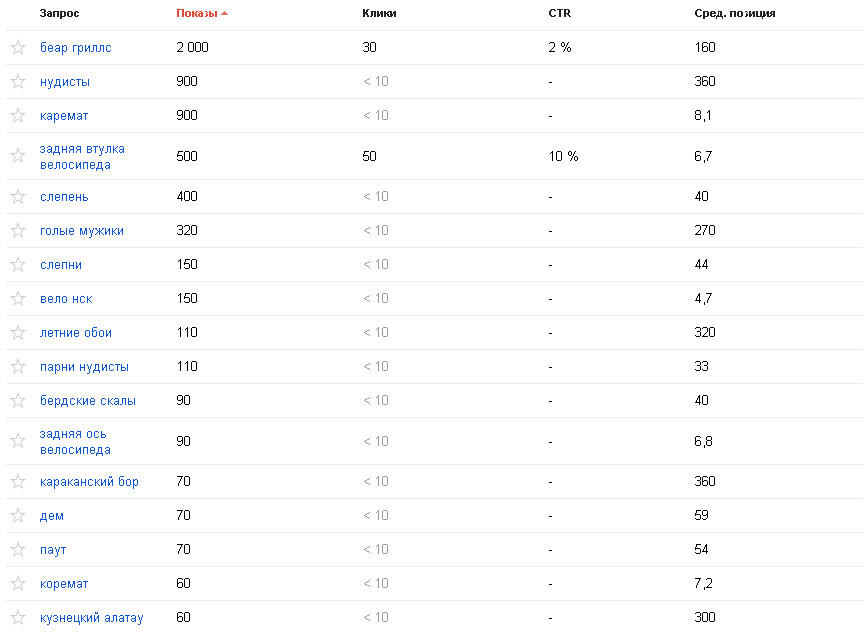This screenshot has width=863, height=633.
Task: Toggle star on паут row
Action: 18,550
